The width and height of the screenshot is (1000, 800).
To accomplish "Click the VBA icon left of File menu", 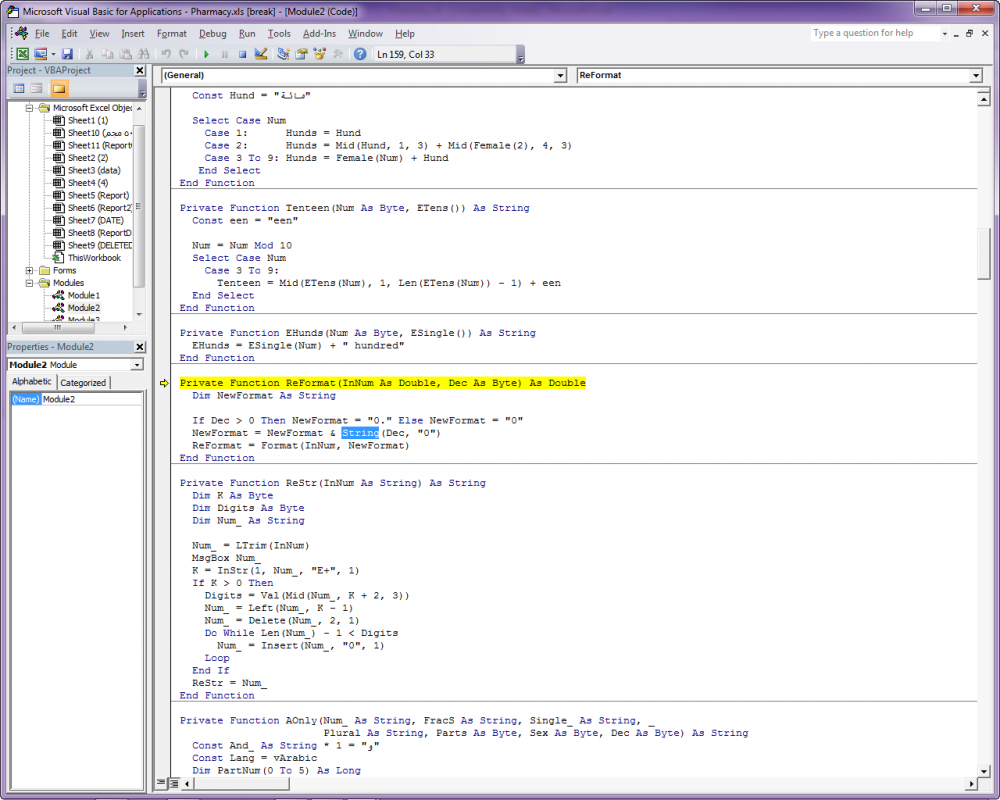I will pyautogui.click(x=21, y=33).
